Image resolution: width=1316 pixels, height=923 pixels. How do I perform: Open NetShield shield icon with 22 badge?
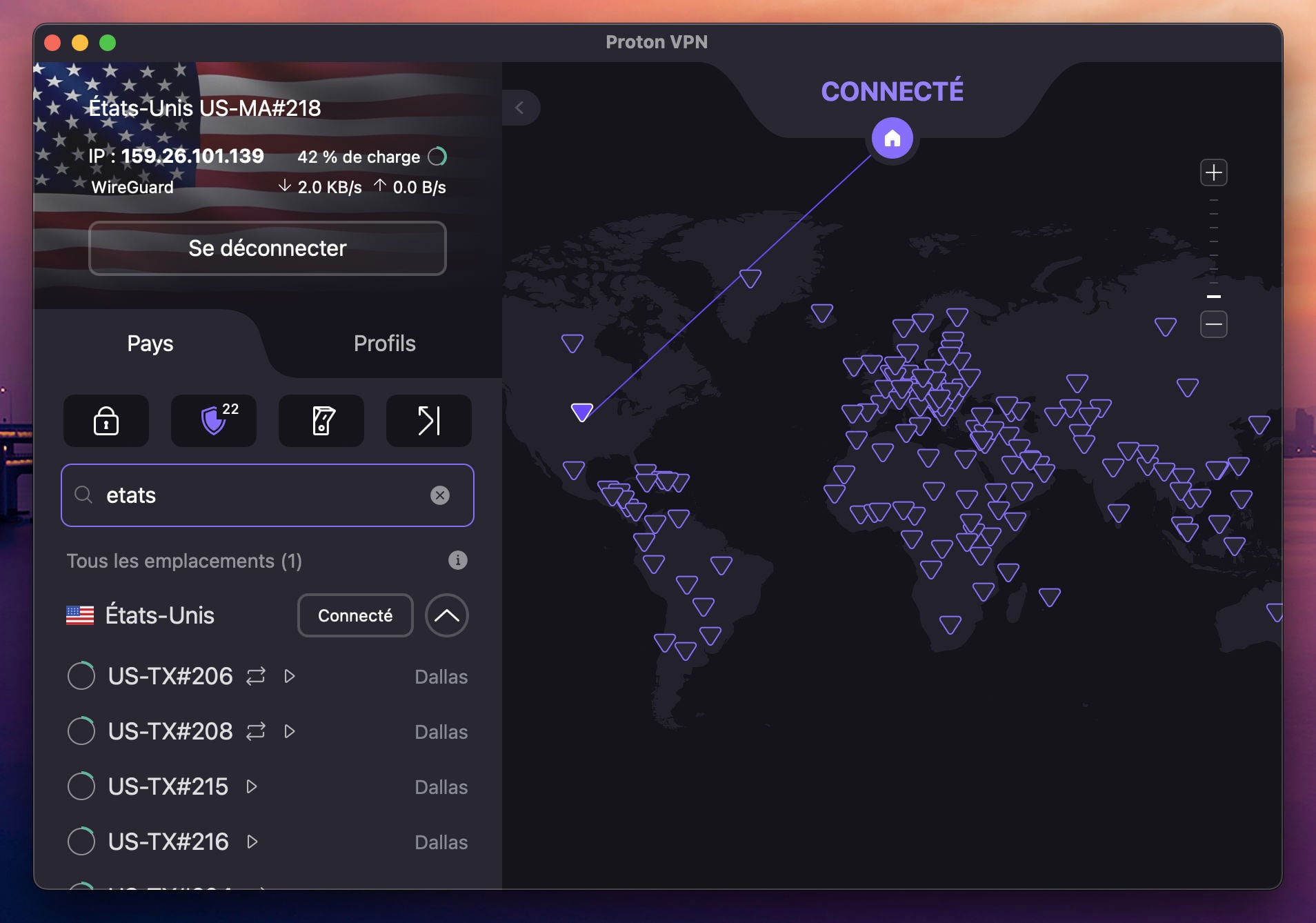click(x=214, y=420)
